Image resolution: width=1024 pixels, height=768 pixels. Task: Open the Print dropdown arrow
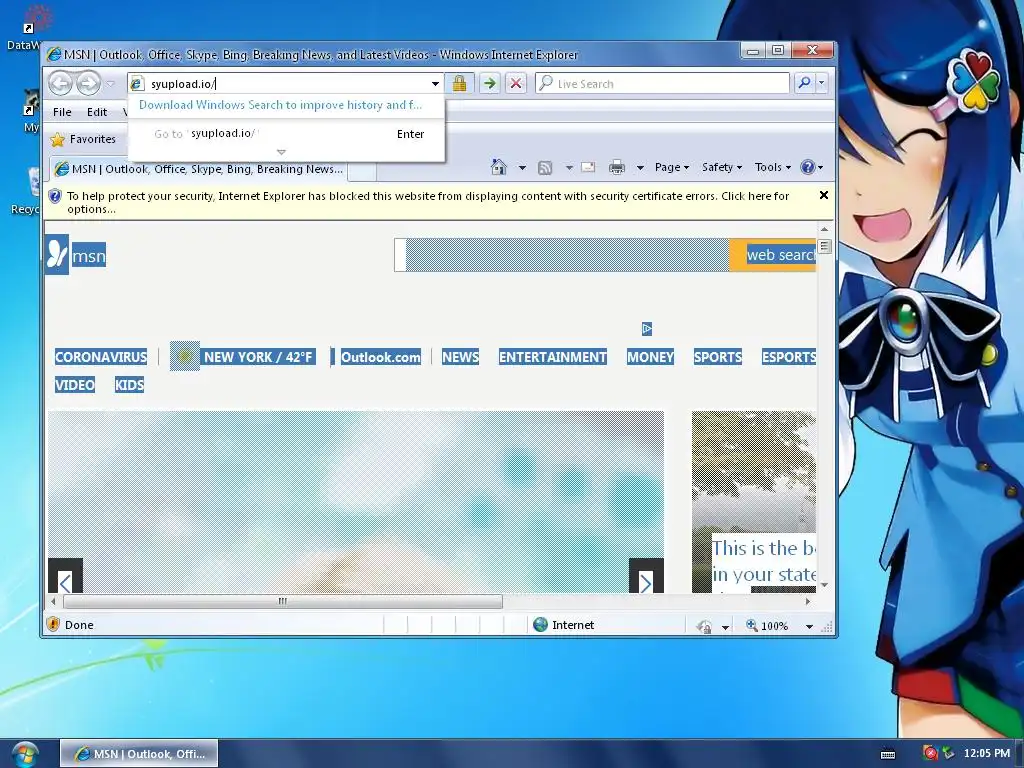[x=640, y=168]
